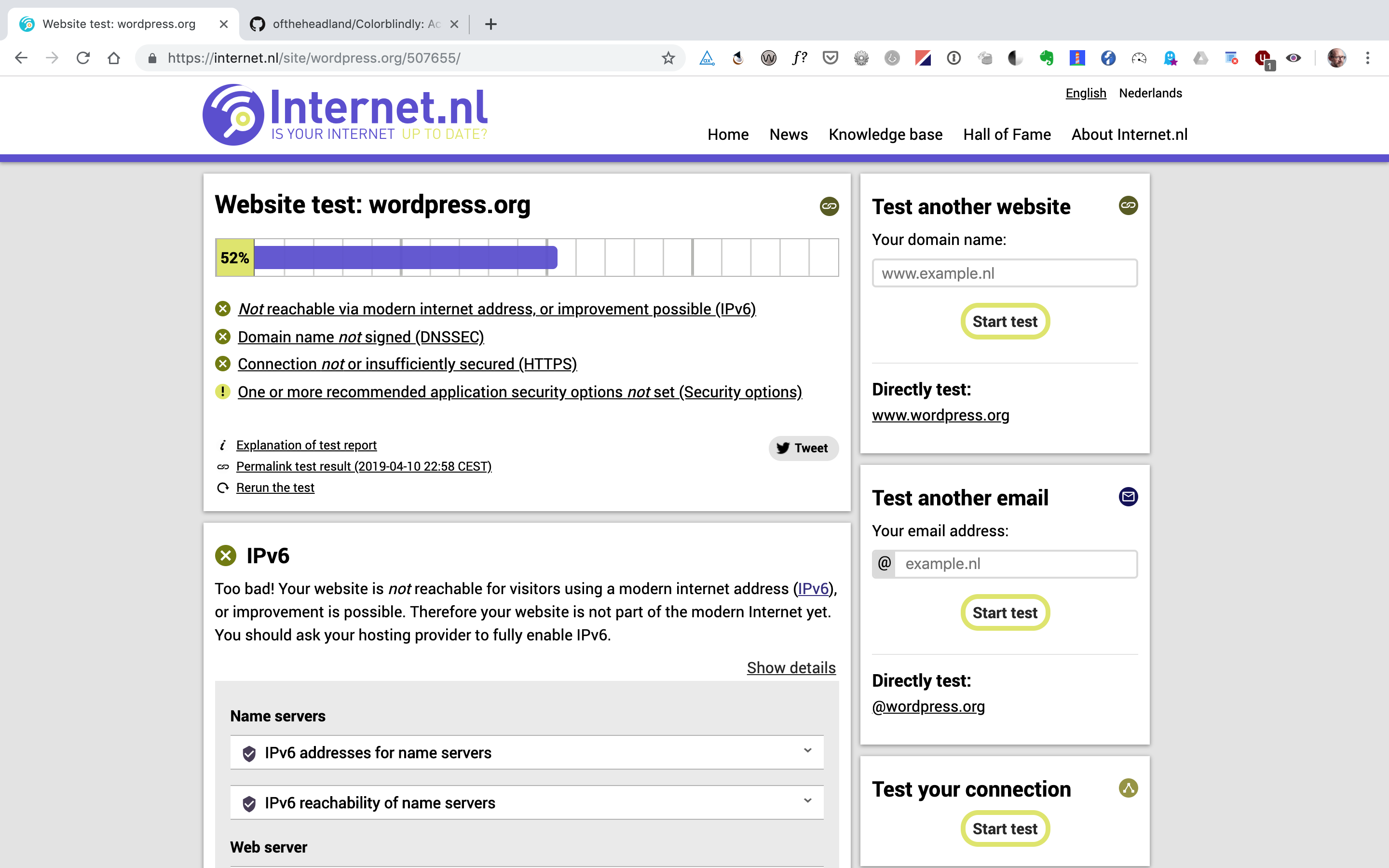Go to the browser home page
This screenshot has width=1389, height=868.
(114, 58)
